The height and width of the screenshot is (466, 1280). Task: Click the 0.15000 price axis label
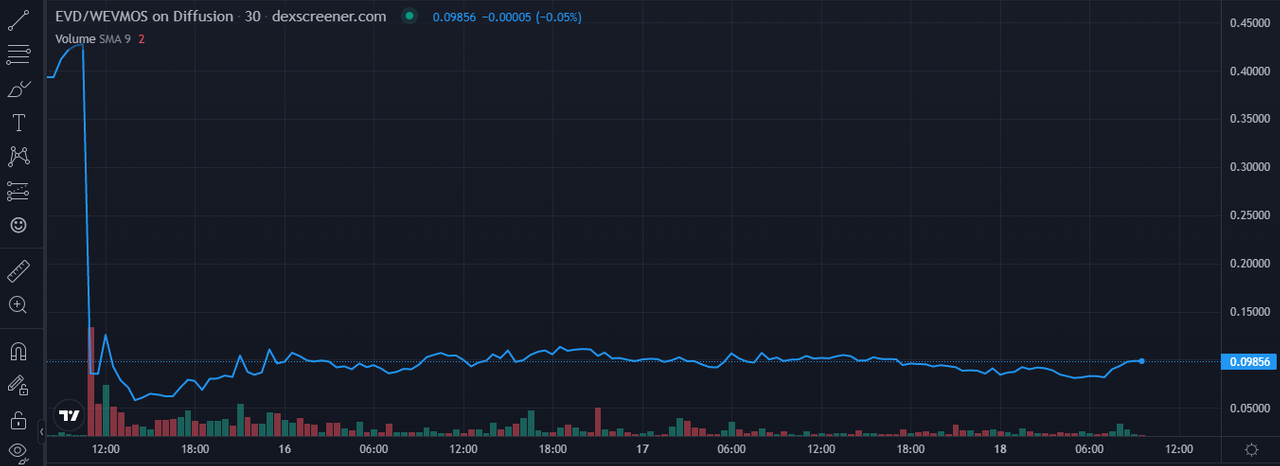(x=1249, y=312)
